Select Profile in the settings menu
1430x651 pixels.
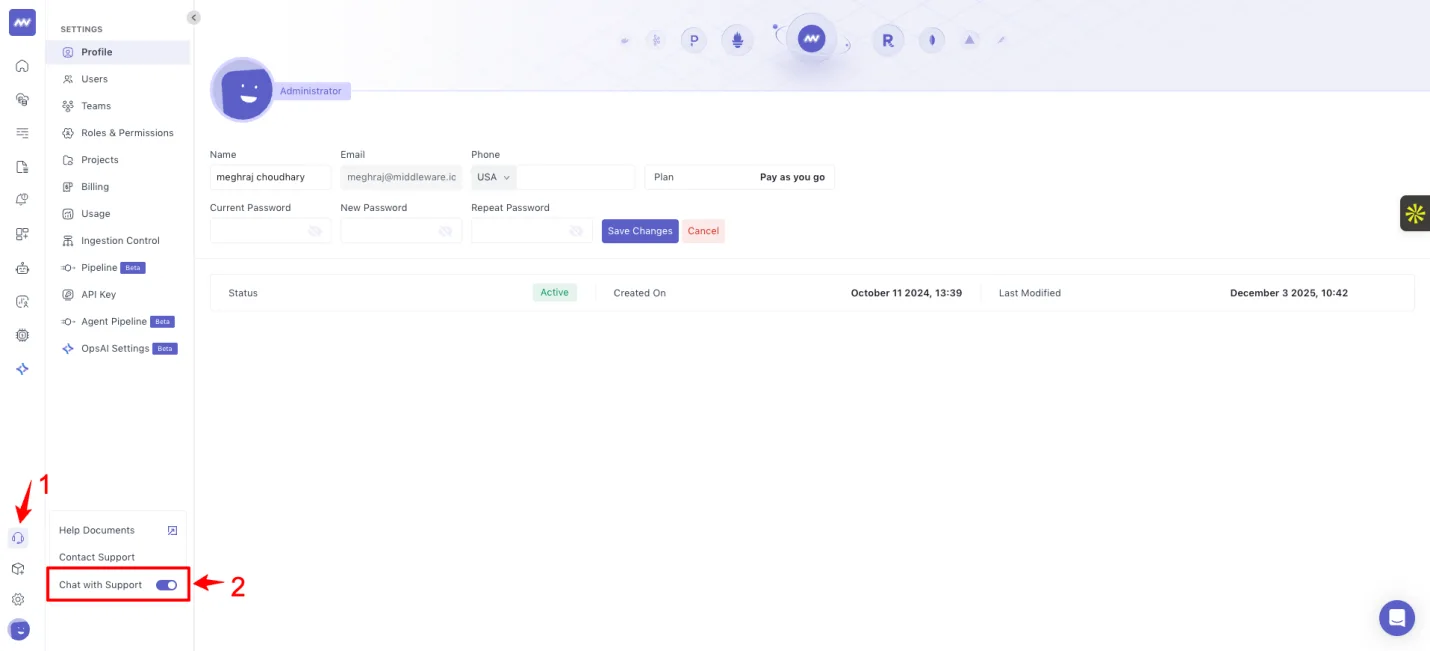(117, 52)
